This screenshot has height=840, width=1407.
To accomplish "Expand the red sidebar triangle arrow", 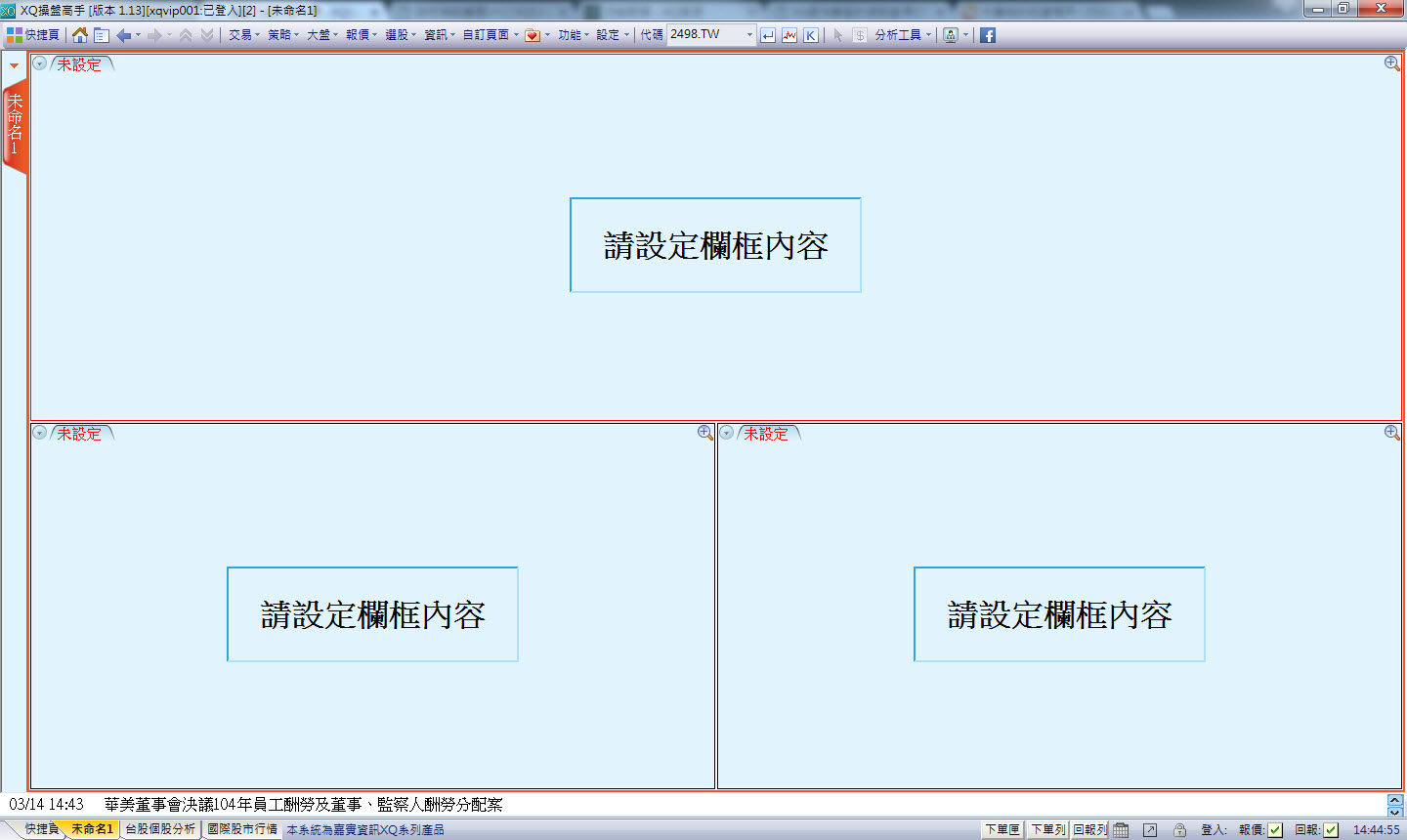I will (x=14, y=66).
